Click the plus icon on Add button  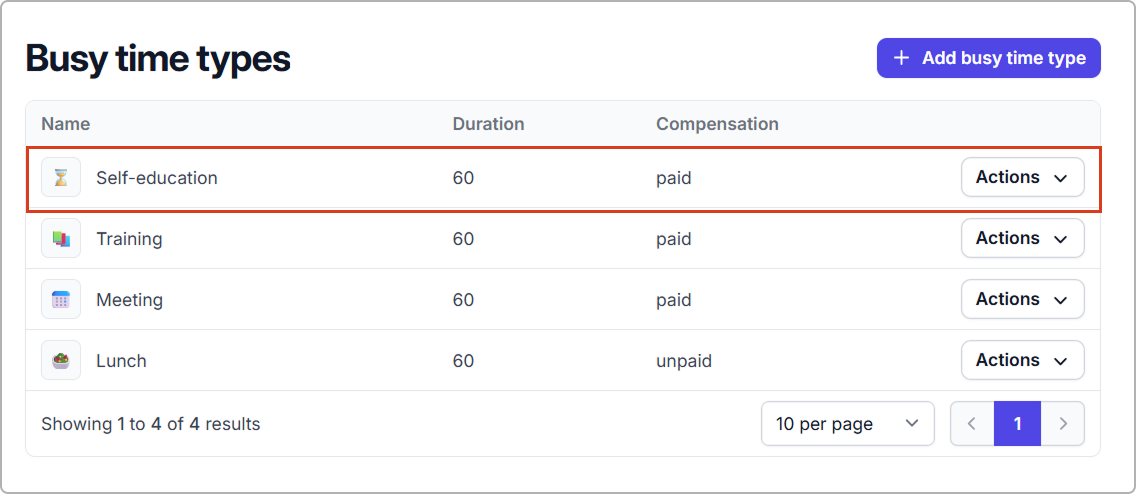[x=901, y=58]
